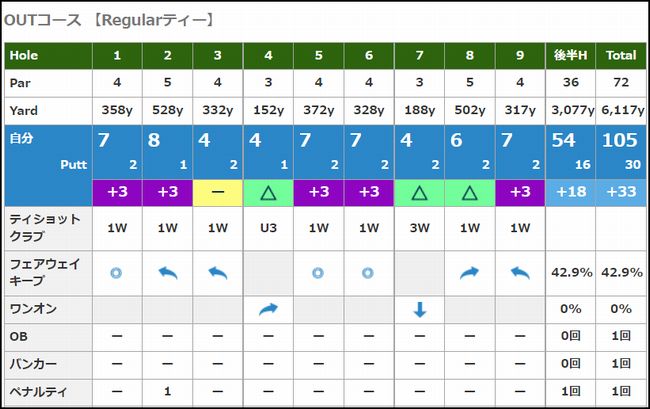Click the fairway hit circle for hole 1
Viewport: 650px width, 409px height.
(117, 272)
